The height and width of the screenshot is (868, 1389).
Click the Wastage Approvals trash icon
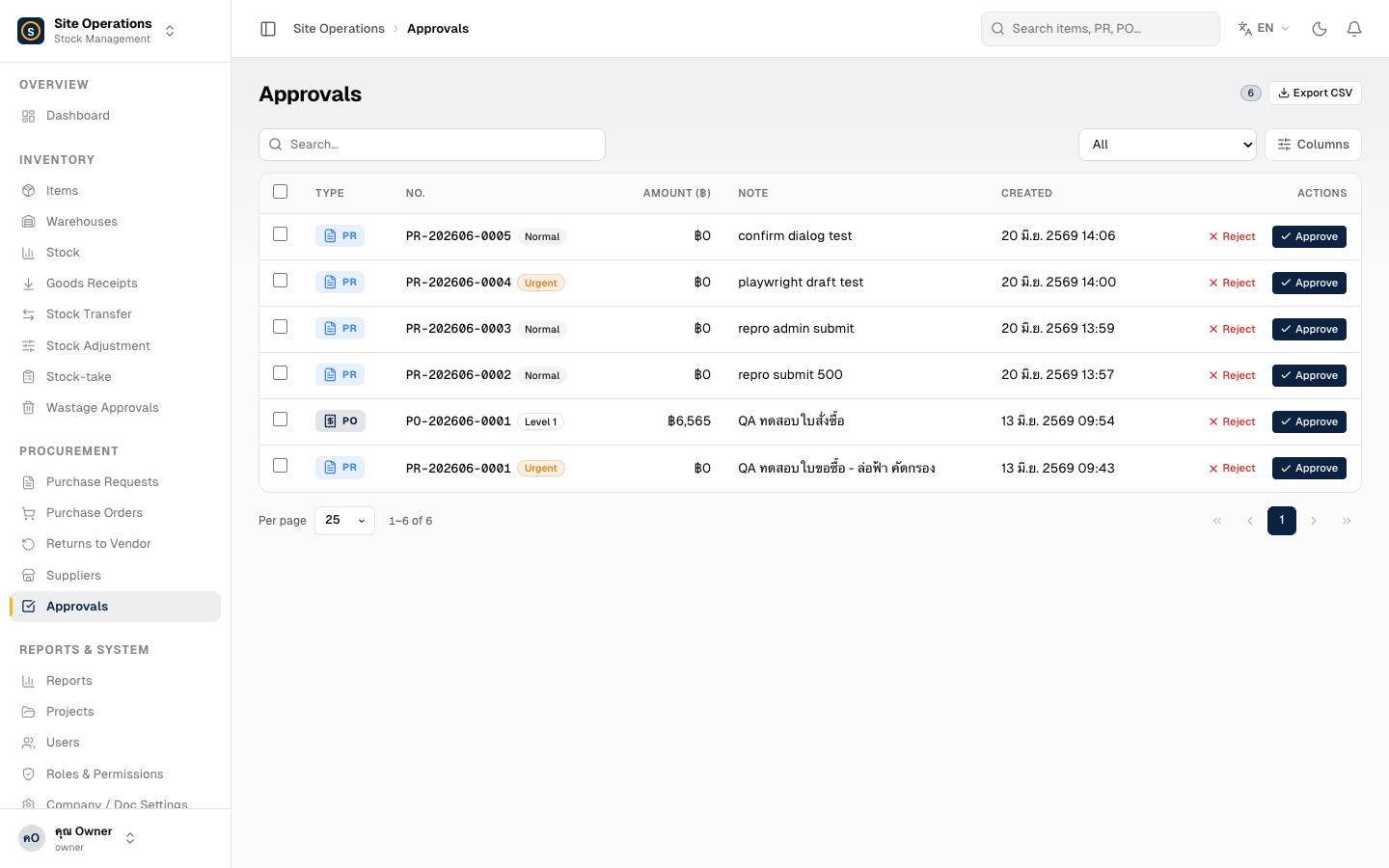click(x=29, y=408)
